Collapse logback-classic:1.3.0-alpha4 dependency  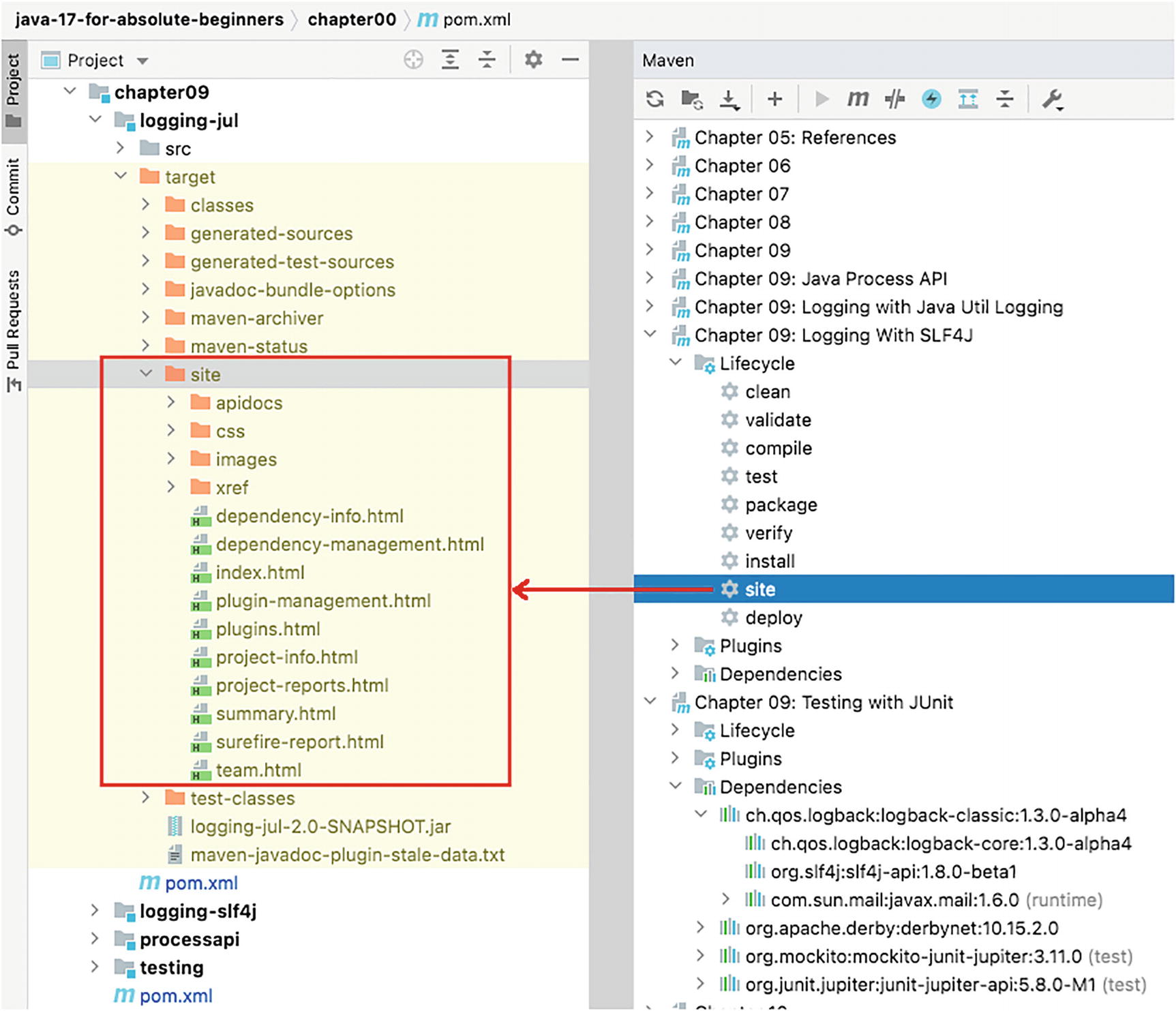coord(701,814)
